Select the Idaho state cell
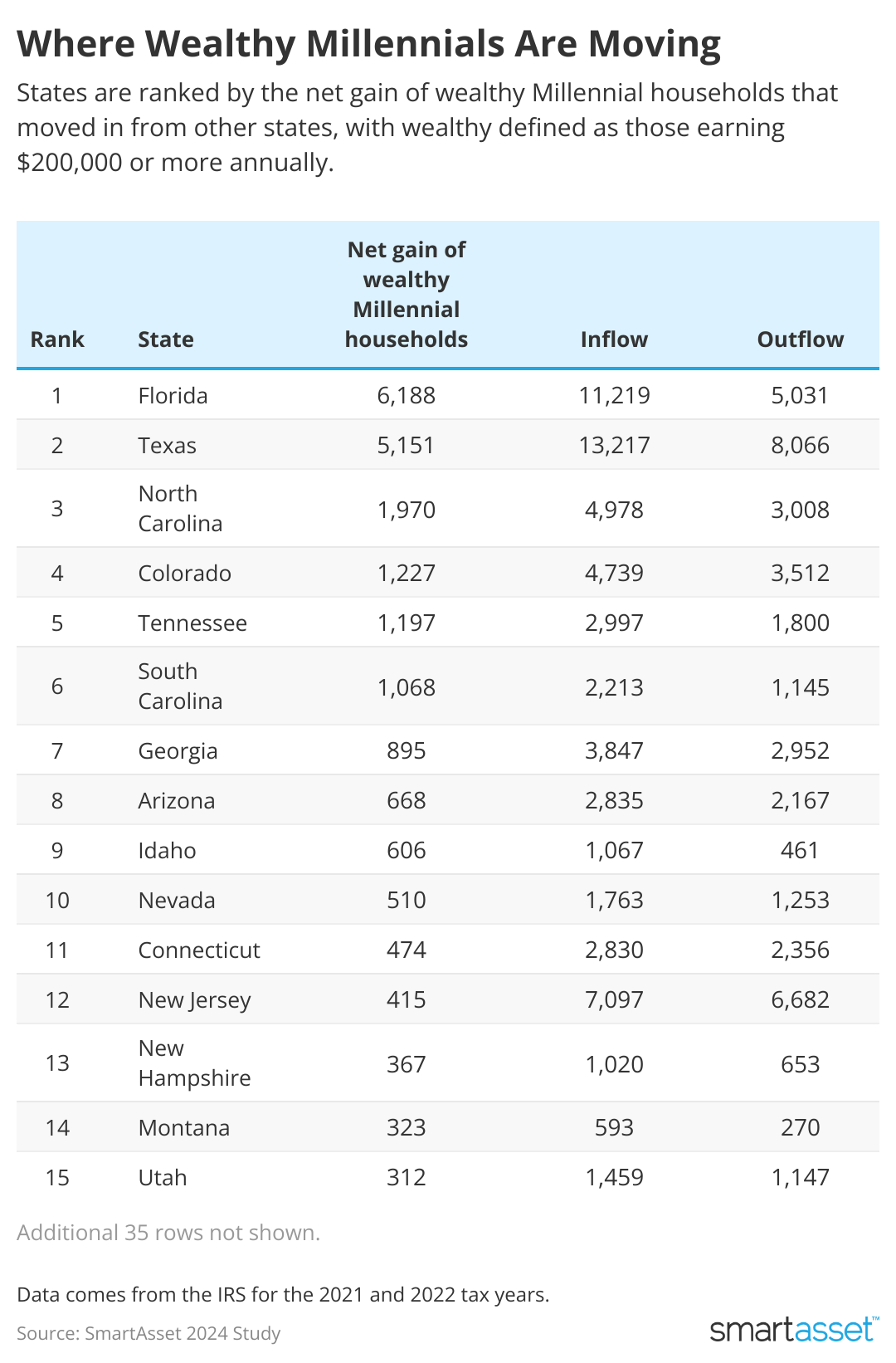 pos(167,851)
